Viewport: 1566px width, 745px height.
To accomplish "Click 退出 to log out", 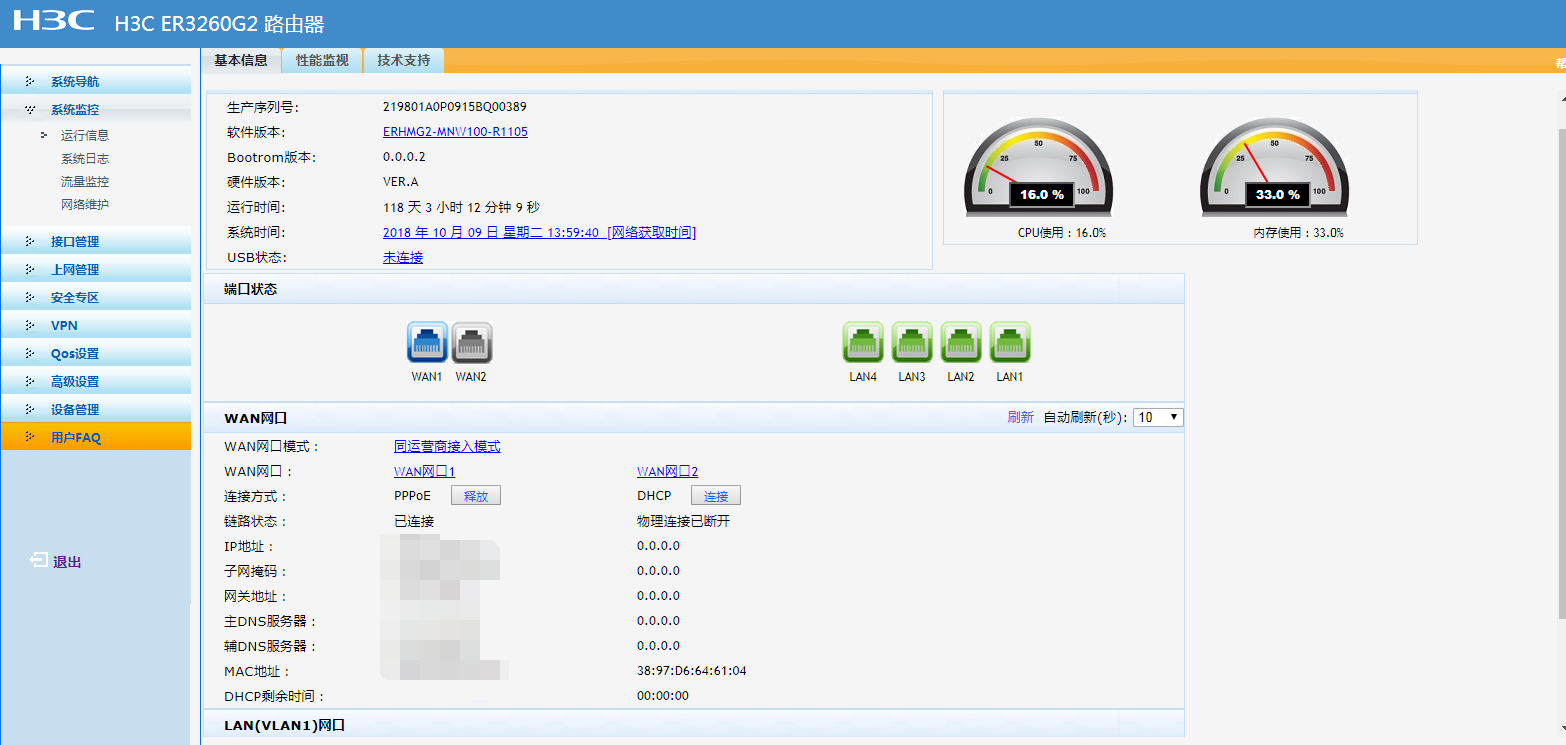I will pyautogui.click(x=67, y=562).
